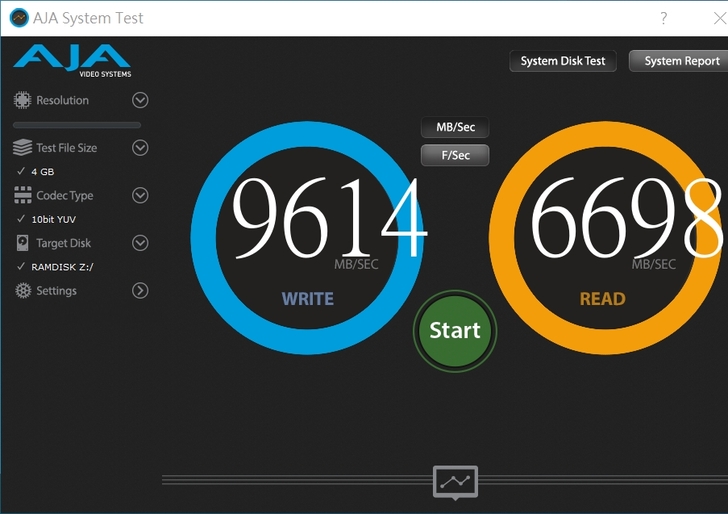This screenshot has height=514, width=728.
Task: Click the Target Disk drive icon
Action: pyautogui.click(x=22, y=243)
